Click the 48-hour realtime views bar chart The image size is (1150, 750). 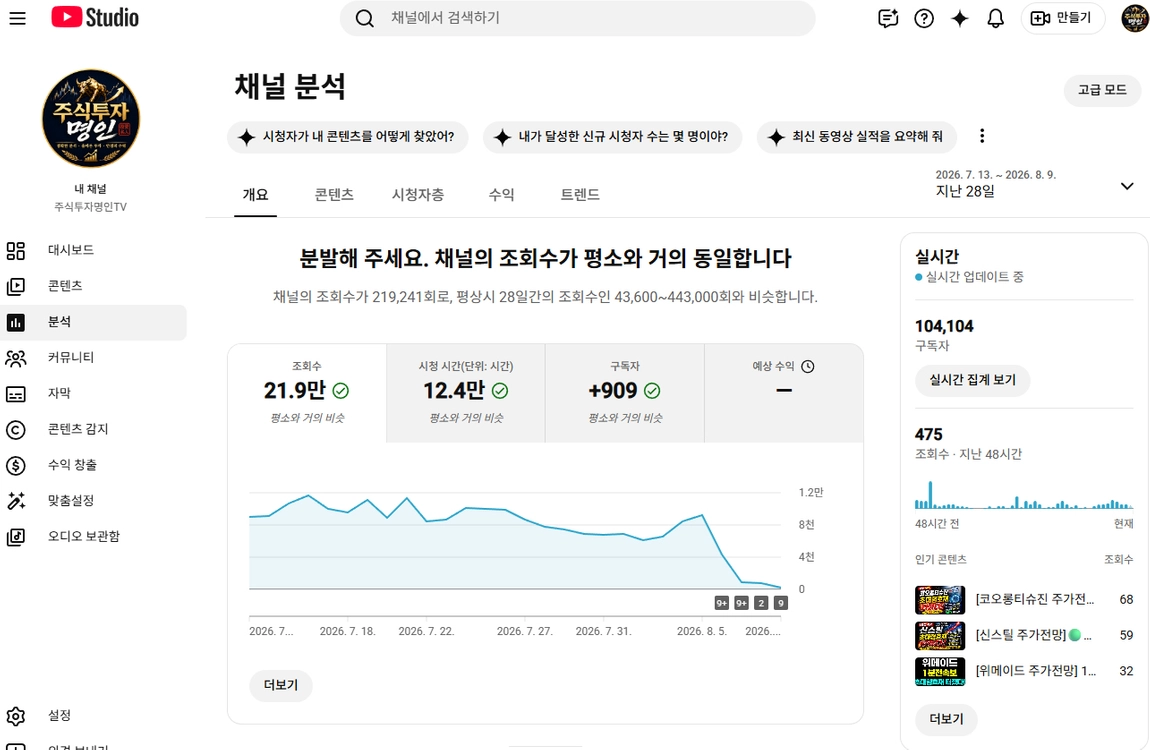click(1024, 495)
